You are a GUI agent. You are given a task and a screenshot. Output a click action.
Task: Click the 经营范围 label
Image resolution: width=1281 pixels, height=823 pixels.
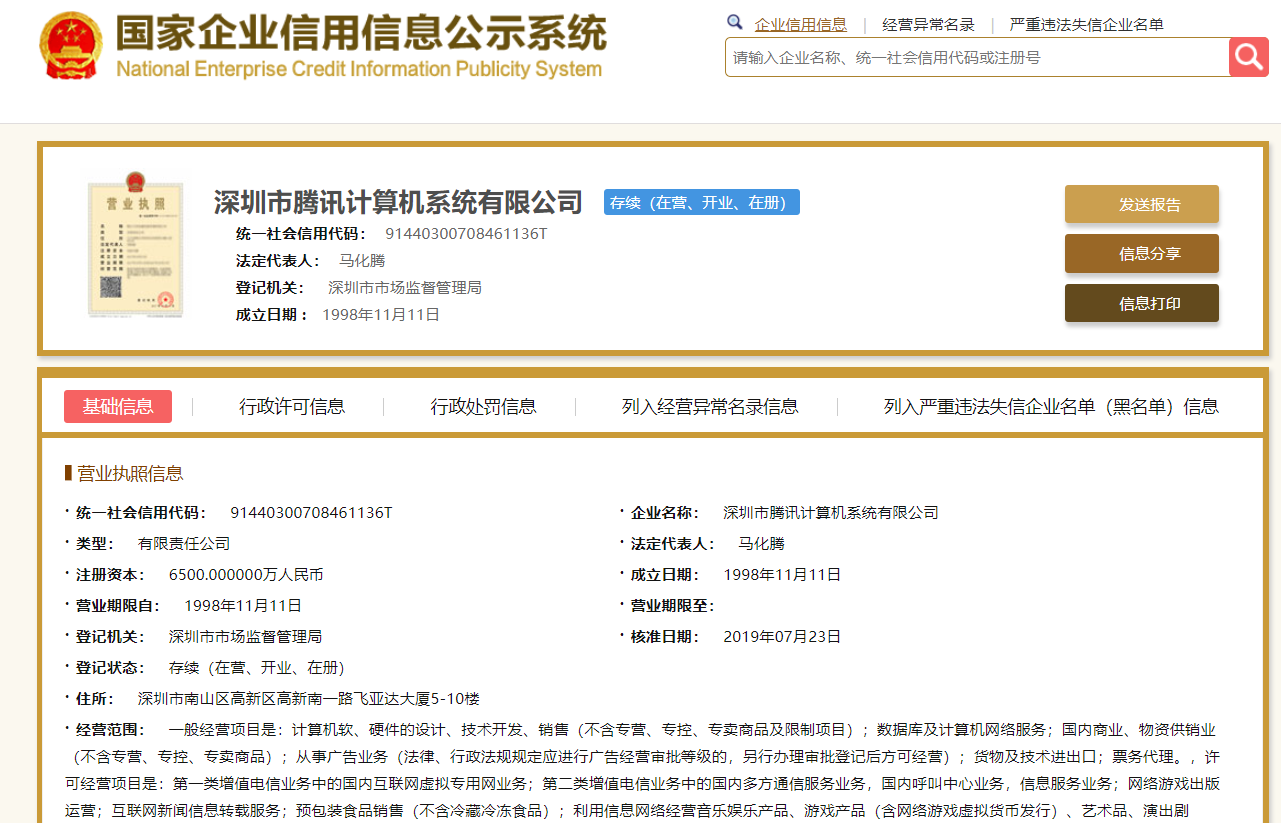pos(110,730)
